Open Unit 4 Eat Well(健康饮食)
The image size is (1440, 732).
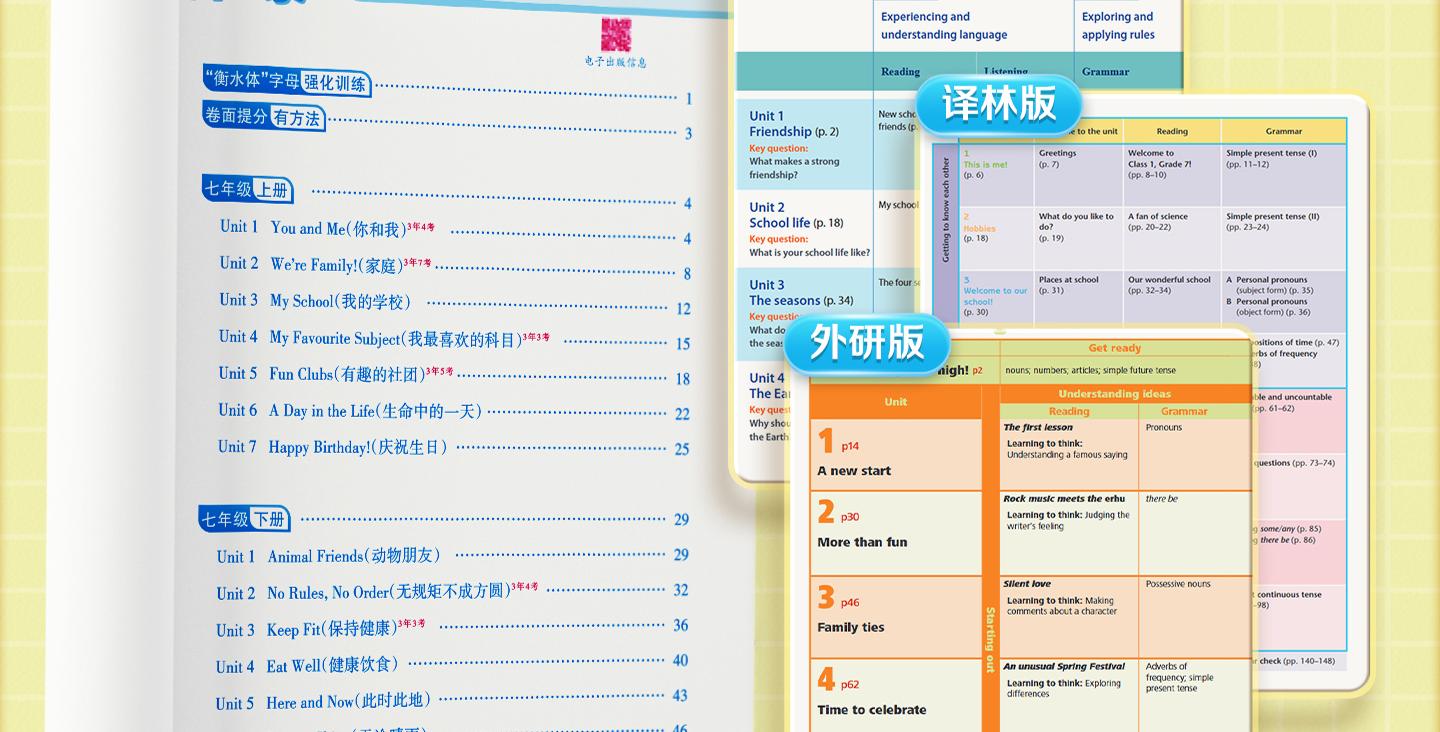pyautogui.click(x=452, y=664)
